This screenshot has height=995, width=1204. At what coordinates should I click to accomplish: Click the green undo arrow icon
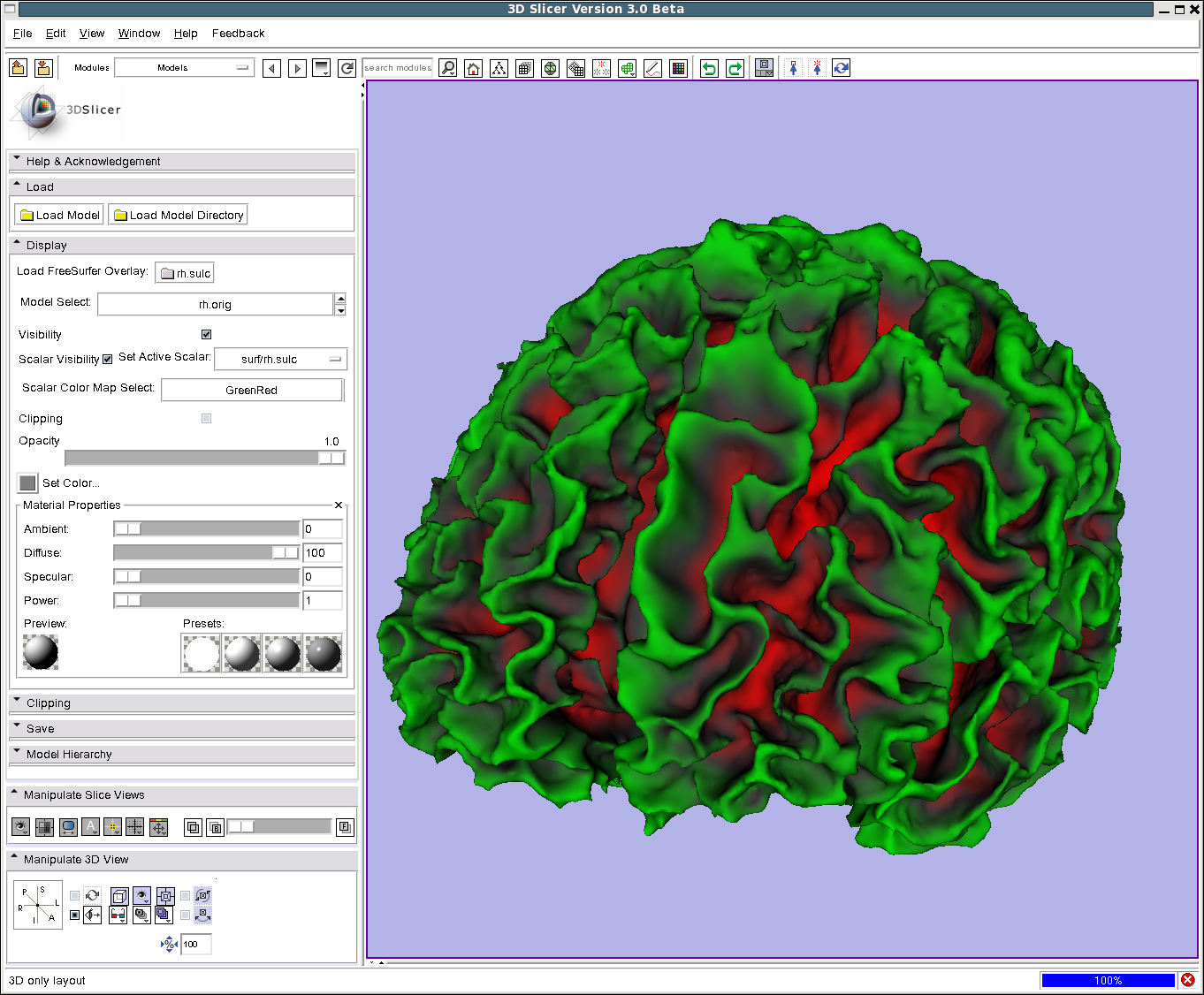point(709,68)
